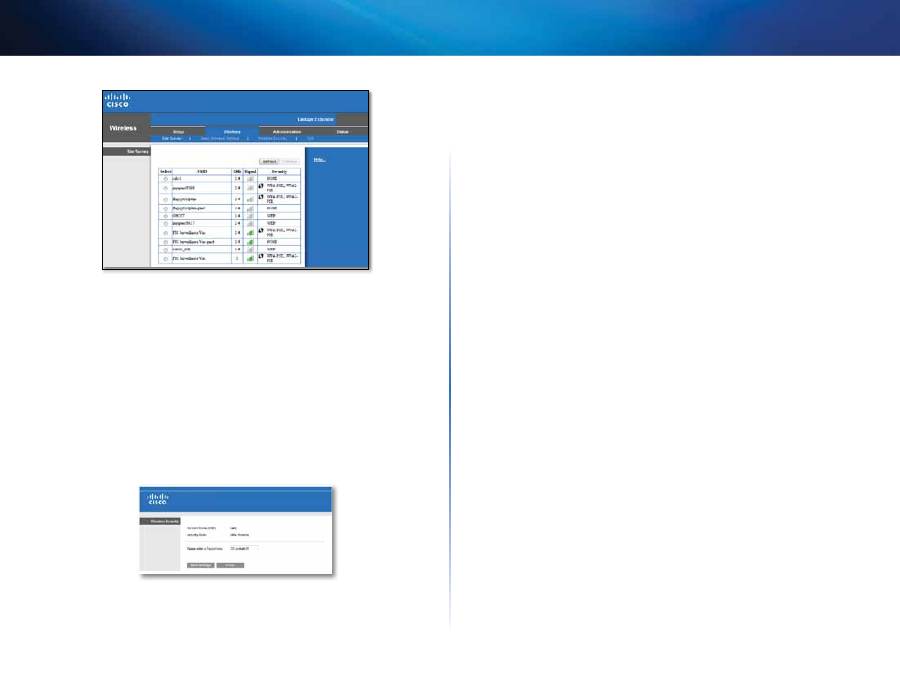The image size is (900, 695).
Task: Select radio button of the second listed SSID
Action: [x=165, y=187]
